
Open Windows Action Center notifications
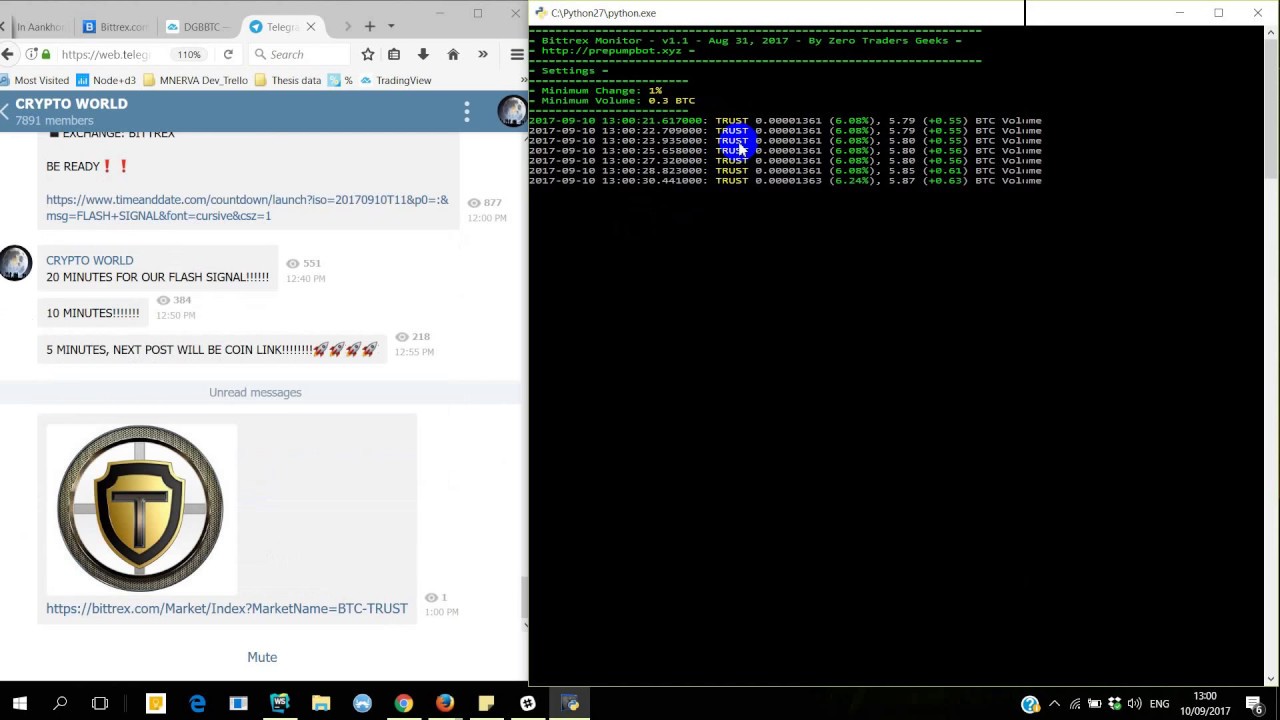tap(1254, 704)
